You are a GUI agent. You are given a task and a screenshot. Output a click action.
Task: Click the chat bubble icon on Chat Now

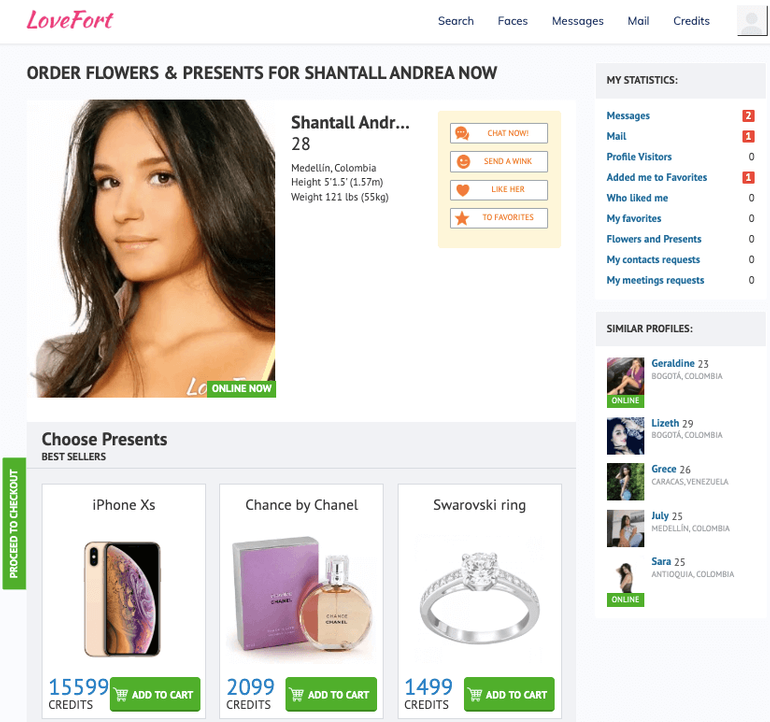coord(462,133)
